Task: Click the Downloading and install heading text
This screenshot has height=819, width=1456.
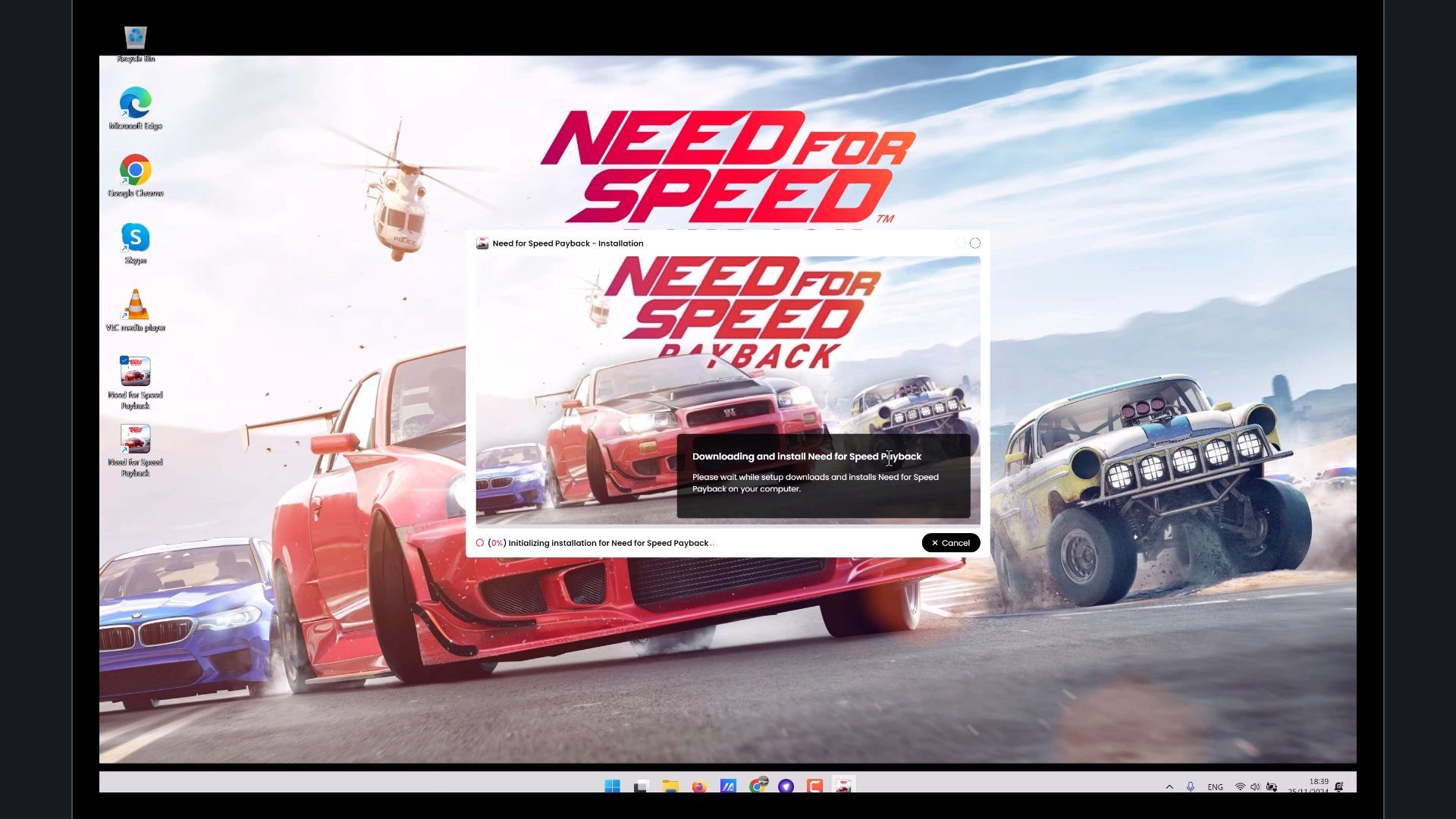Action: point(807,457)
